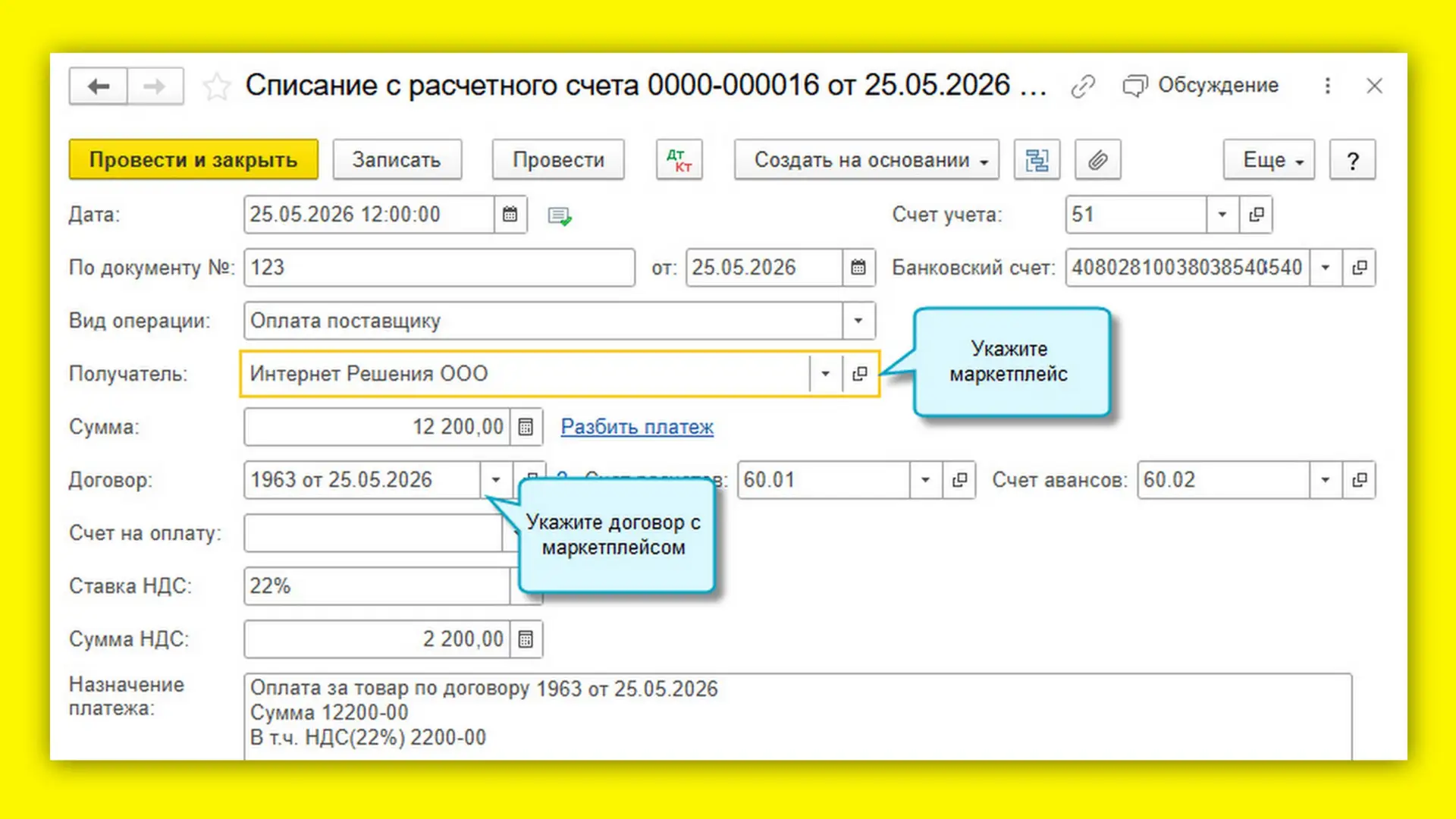The height and width of the screenshot is (819, 1456).
Task: Click the favorites star icon
Action: click(216, 86)
